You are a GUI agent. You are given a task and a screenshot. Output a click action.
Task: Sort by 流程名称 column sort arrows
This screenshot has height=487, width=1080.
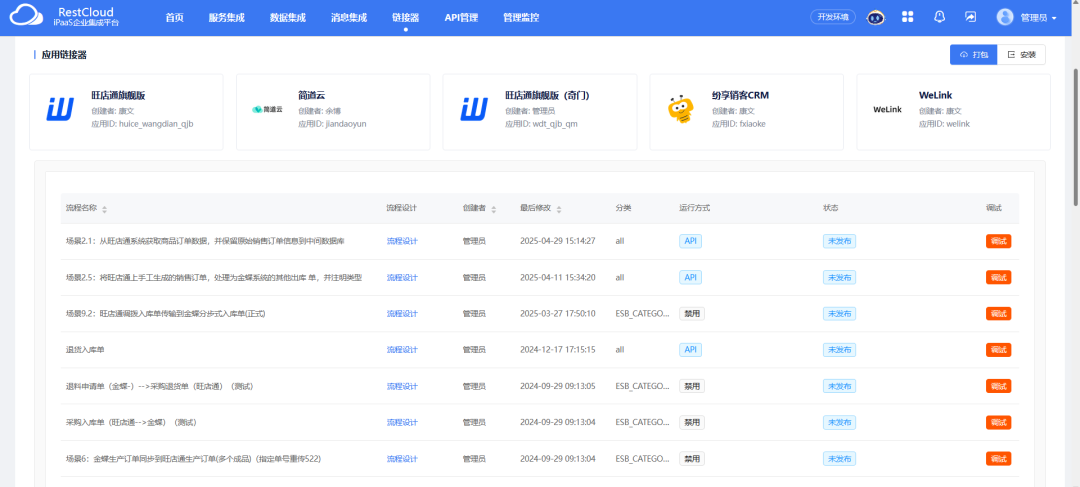105,209
